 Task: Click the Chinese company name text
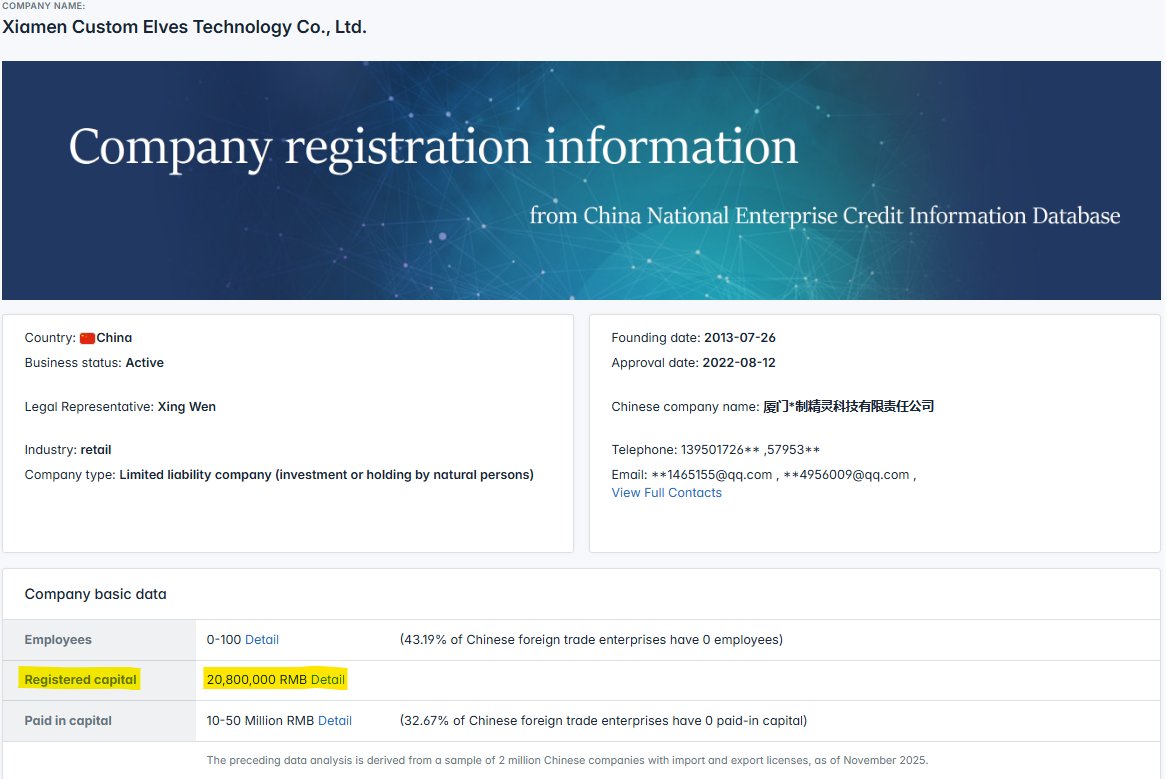[848, 406]
